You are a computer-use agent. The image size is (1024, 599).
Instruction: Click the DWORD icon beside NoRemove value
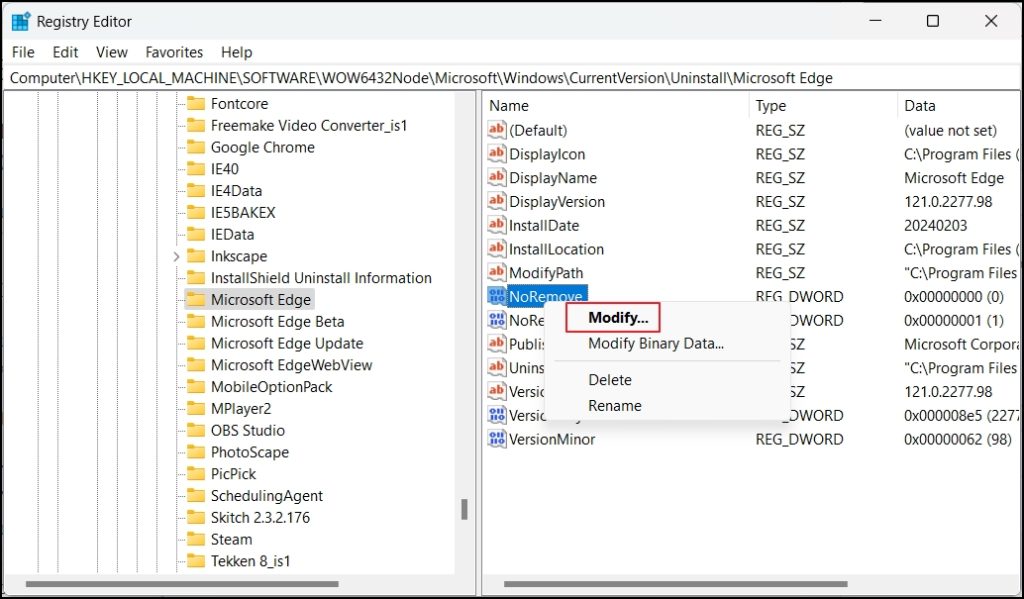coord(496,296)
